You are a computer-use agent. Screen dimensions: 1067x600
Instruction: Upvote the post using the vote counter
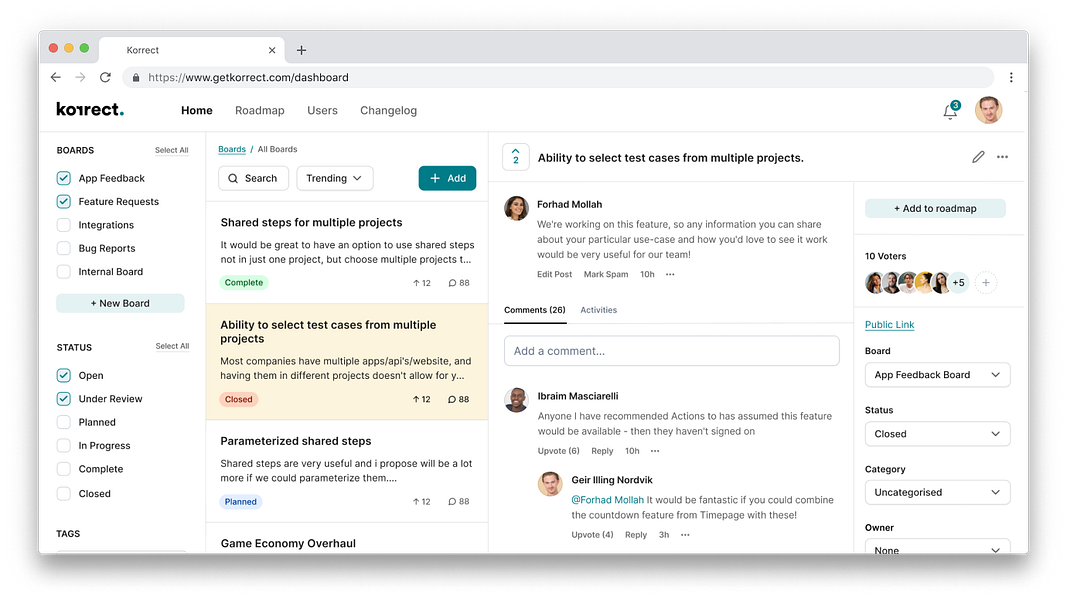(516, 157)
